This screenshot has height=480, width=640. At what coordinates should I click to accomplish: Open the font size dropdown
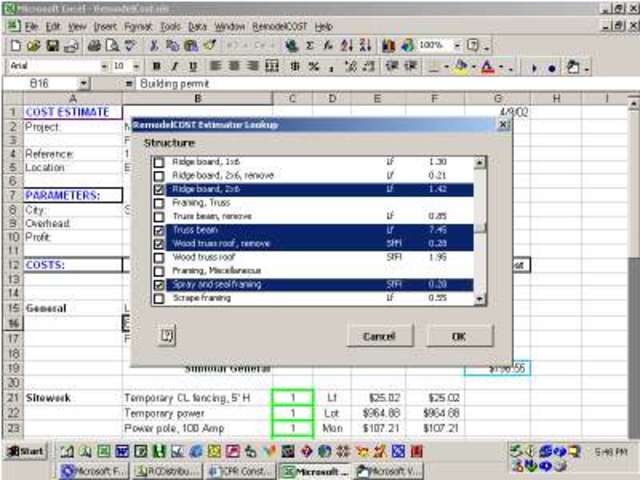click(136, 66)
